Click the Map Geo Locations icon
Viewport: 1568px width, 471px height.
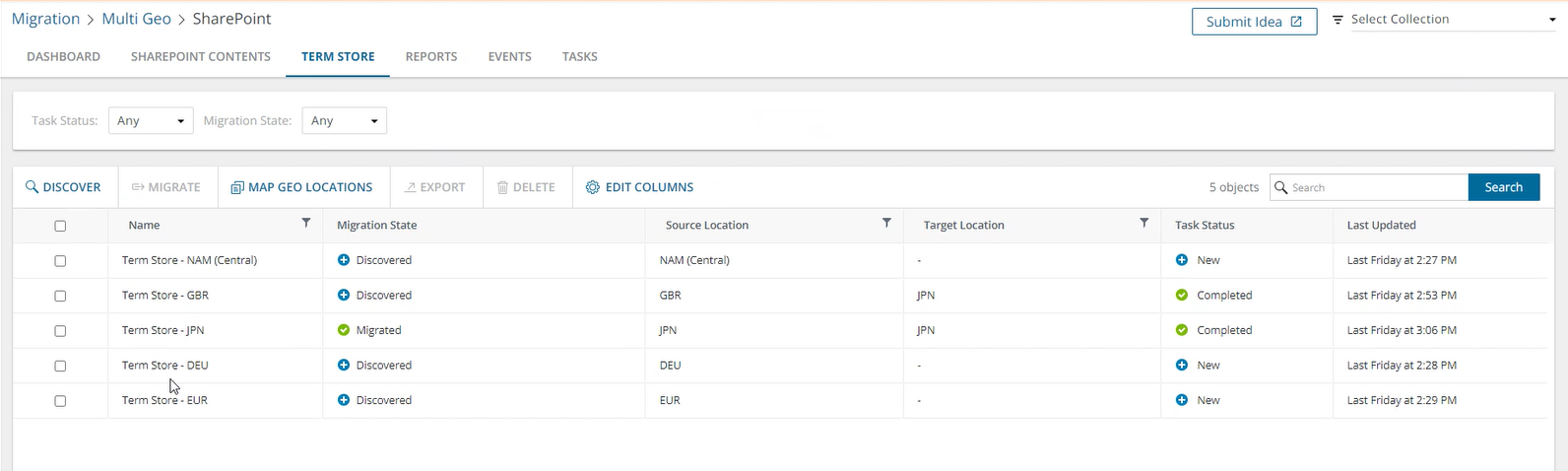[x=236, y=187]
